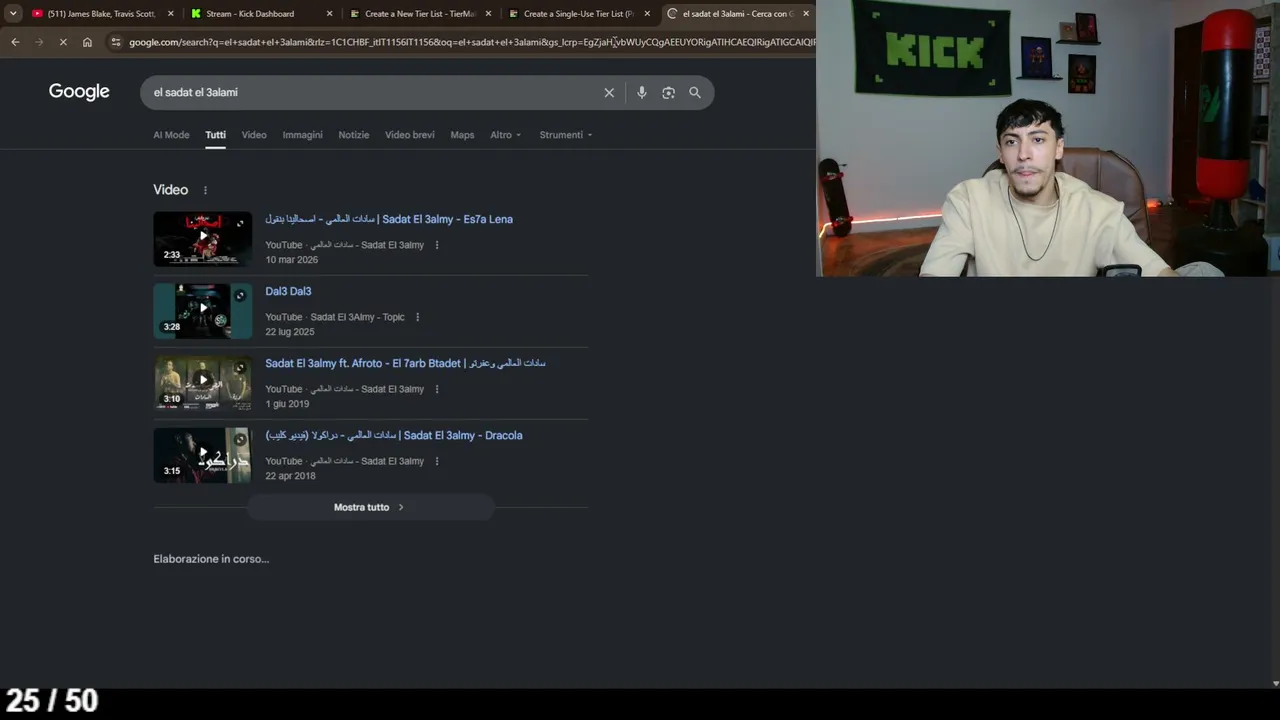Close the el sadat el 3alami tab
The height and width of the screenshot is (720, 1280).
(x=806, y=14)
